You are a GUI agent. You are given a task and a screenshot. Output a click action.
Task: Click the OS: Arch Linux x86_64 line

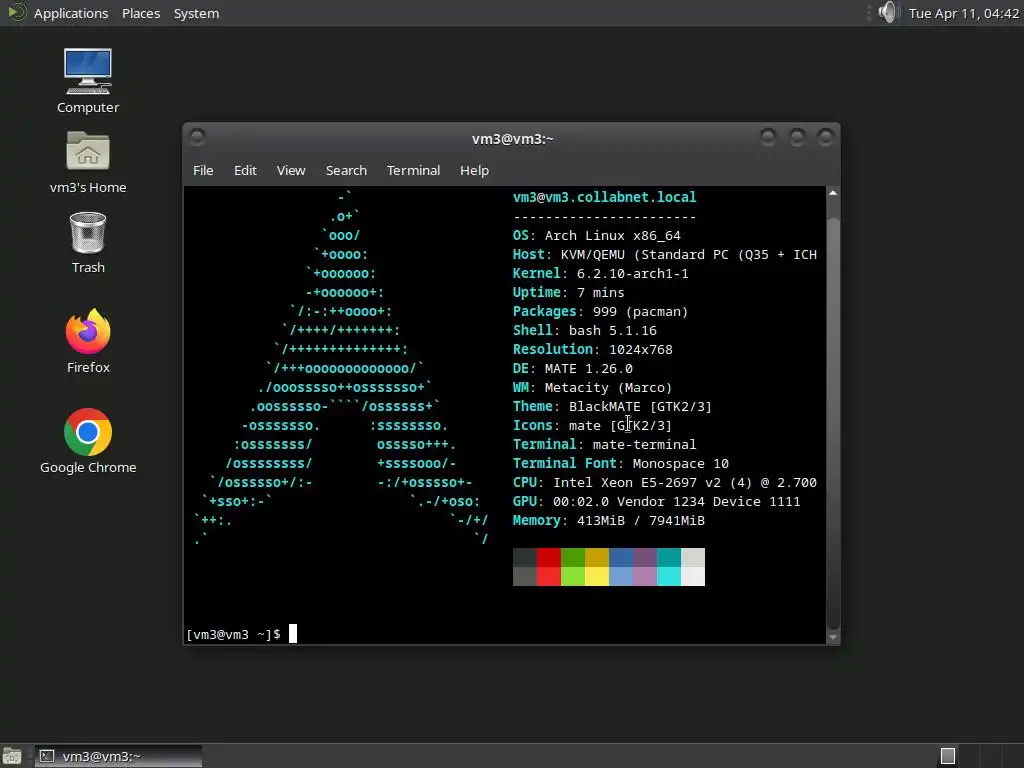597,236
